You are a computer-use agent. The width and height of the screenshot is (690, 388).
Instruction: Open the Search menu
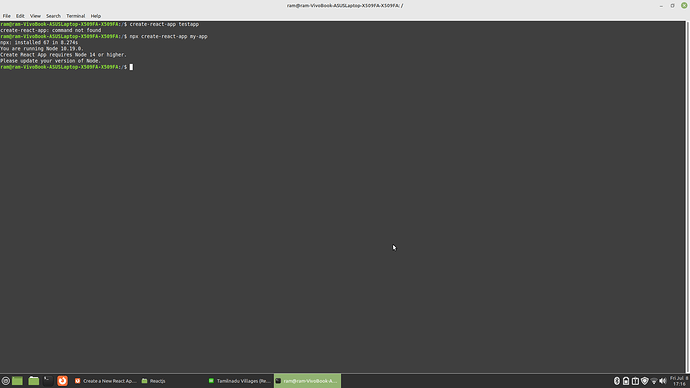[53, 16]
